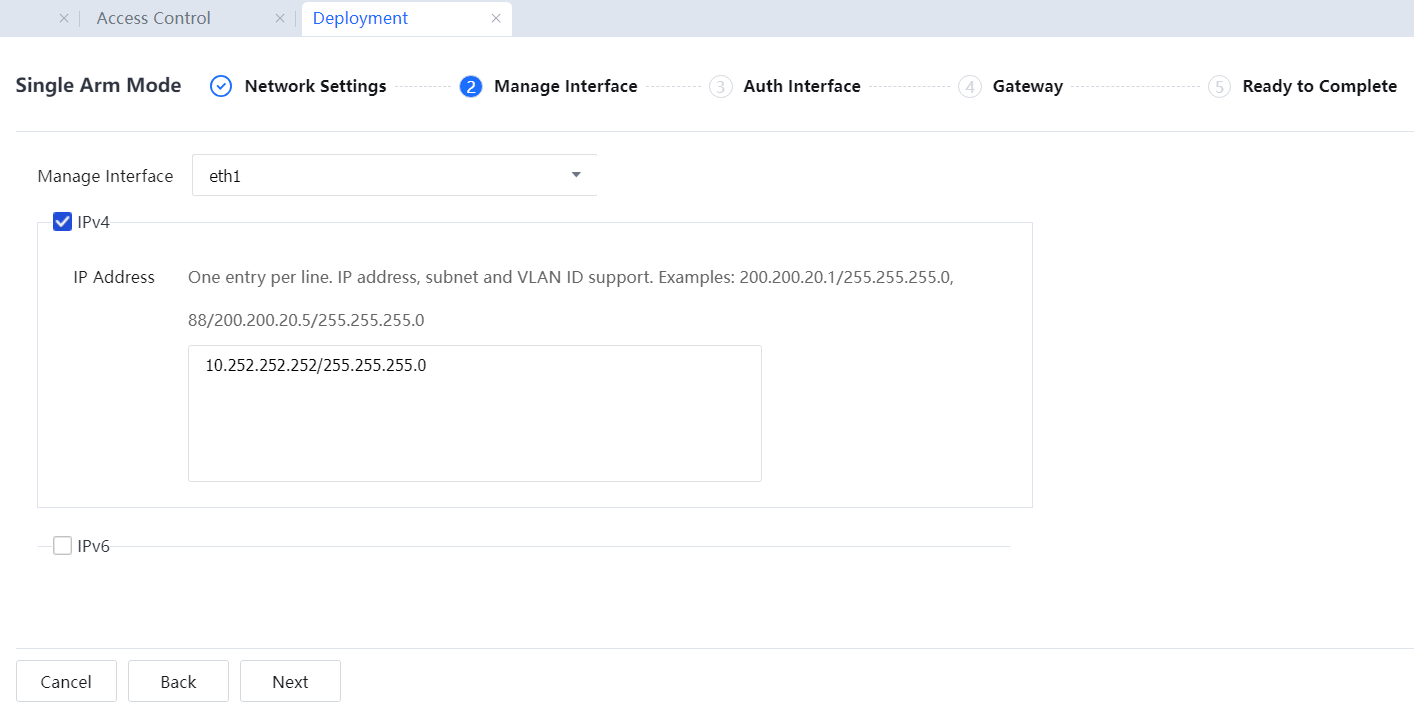Uncheck the IPv4 checkbox

[62, 222]
